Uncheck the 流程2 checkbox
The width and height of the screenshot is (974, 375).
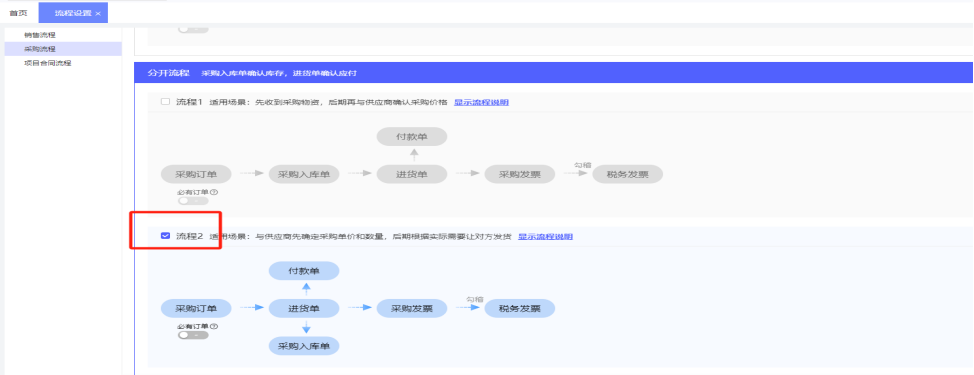(165, 236)
